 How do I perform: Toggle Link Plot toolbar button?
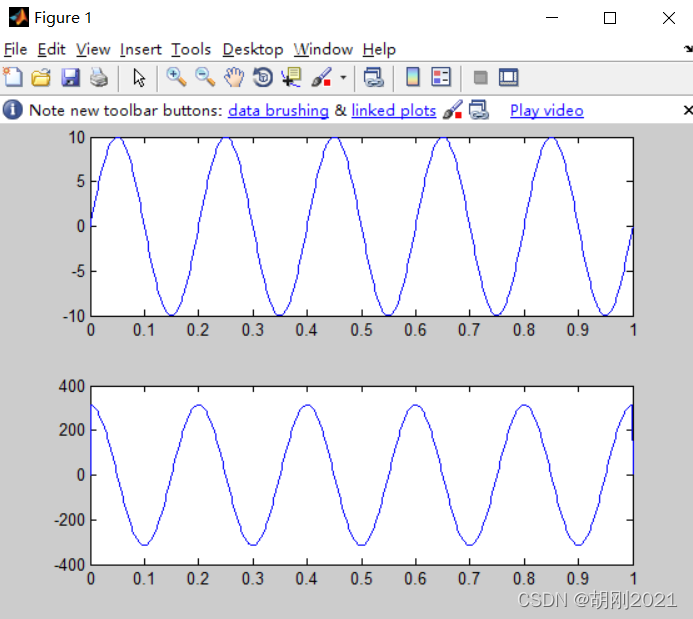click(x=373, y=77)
